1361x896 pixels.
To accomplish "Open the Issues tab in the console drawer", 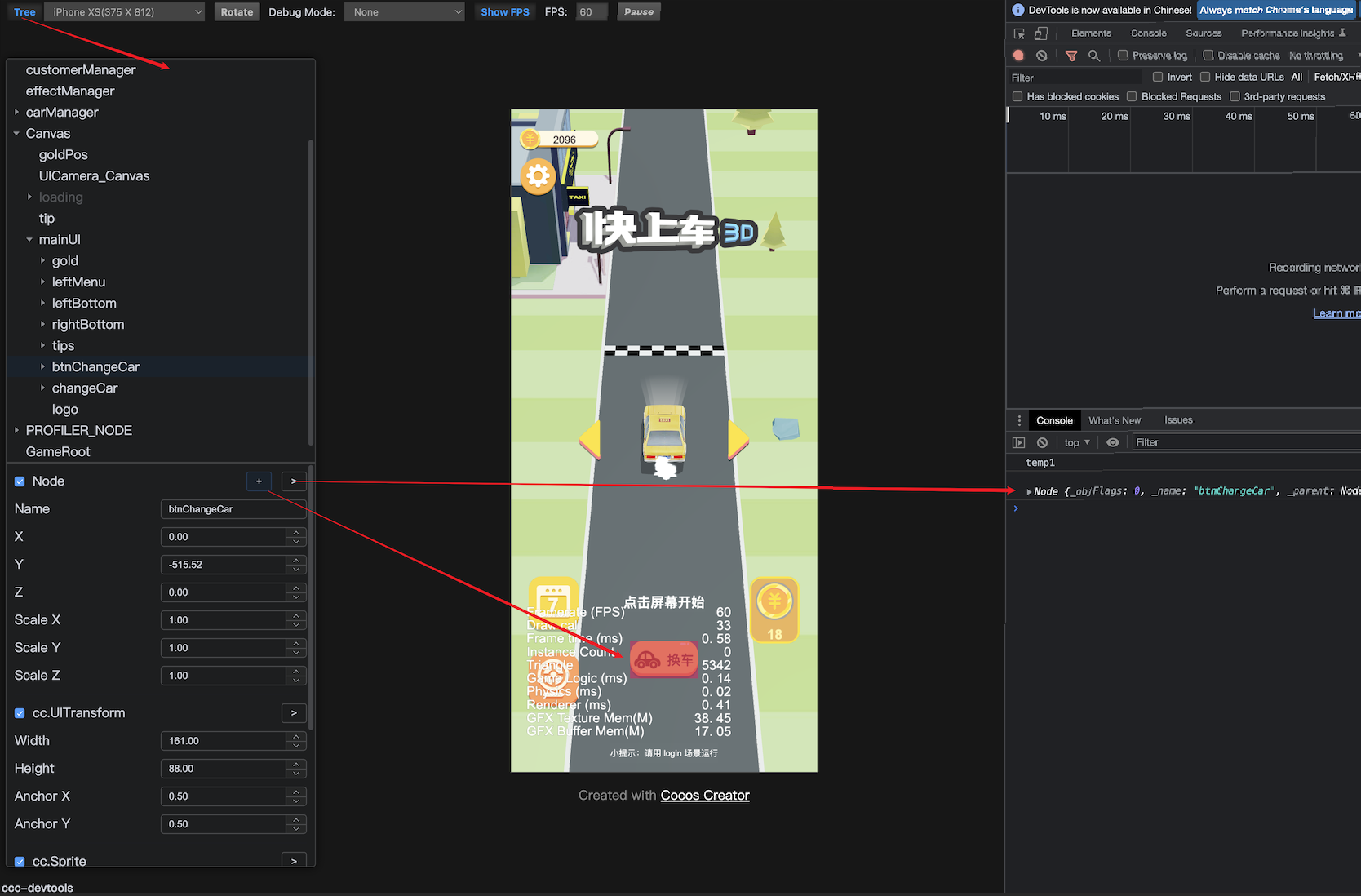I will 1177,419.
